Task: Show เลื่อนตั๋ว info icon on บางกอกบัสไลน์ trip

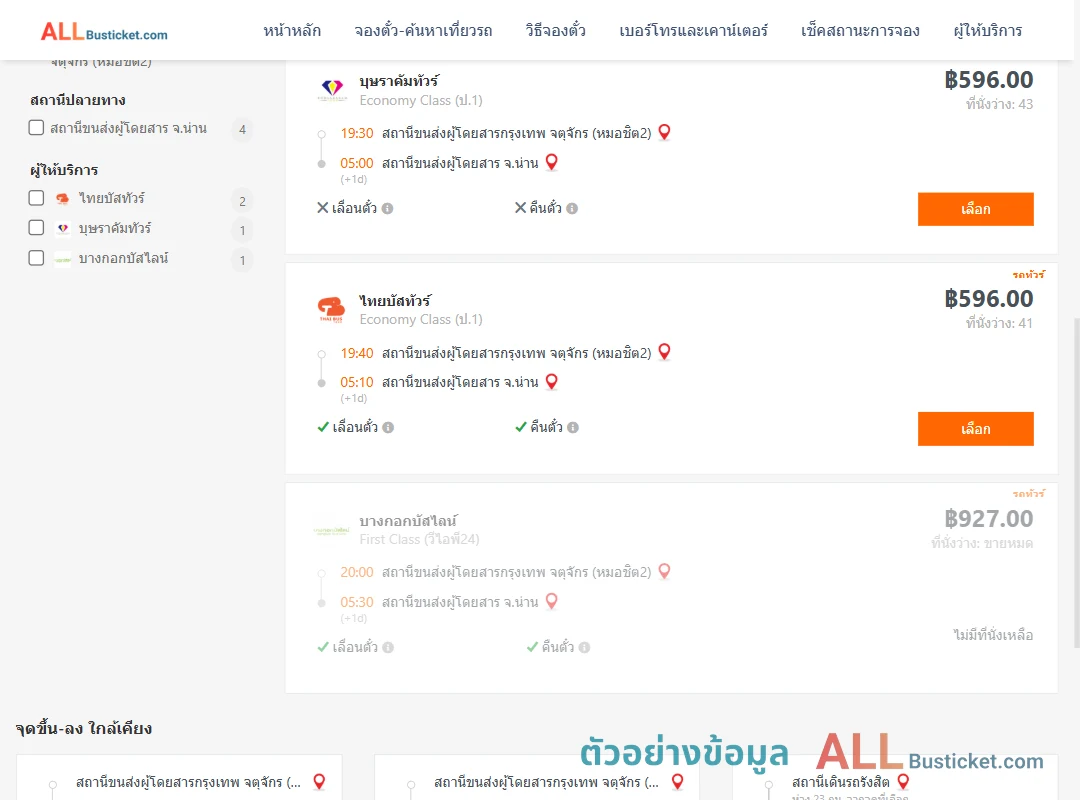Action: 388,647
